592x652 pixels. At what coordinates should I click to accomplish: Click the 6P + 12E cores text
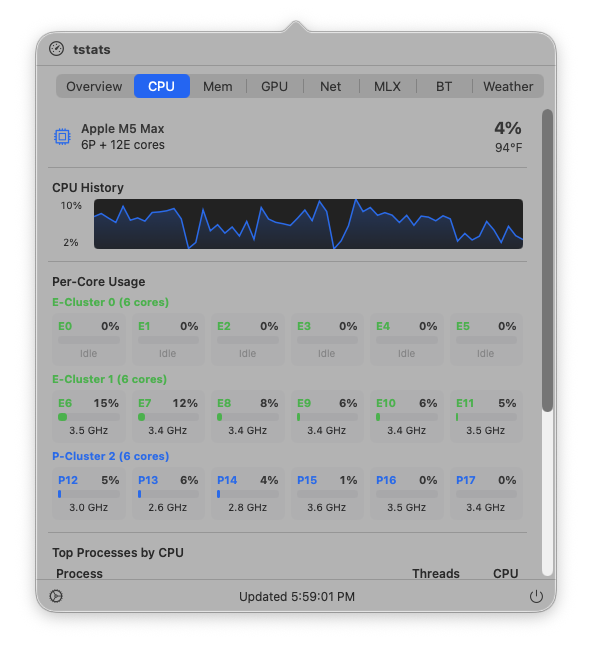coord(123,145)
